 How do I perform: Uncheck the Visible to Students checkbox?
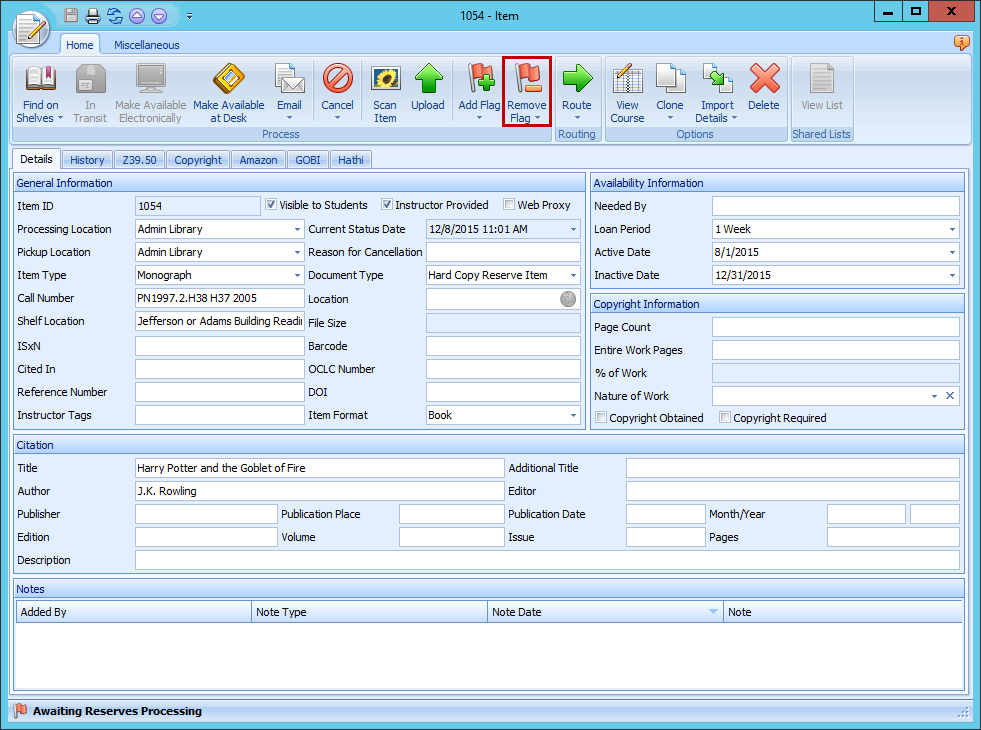271,205
